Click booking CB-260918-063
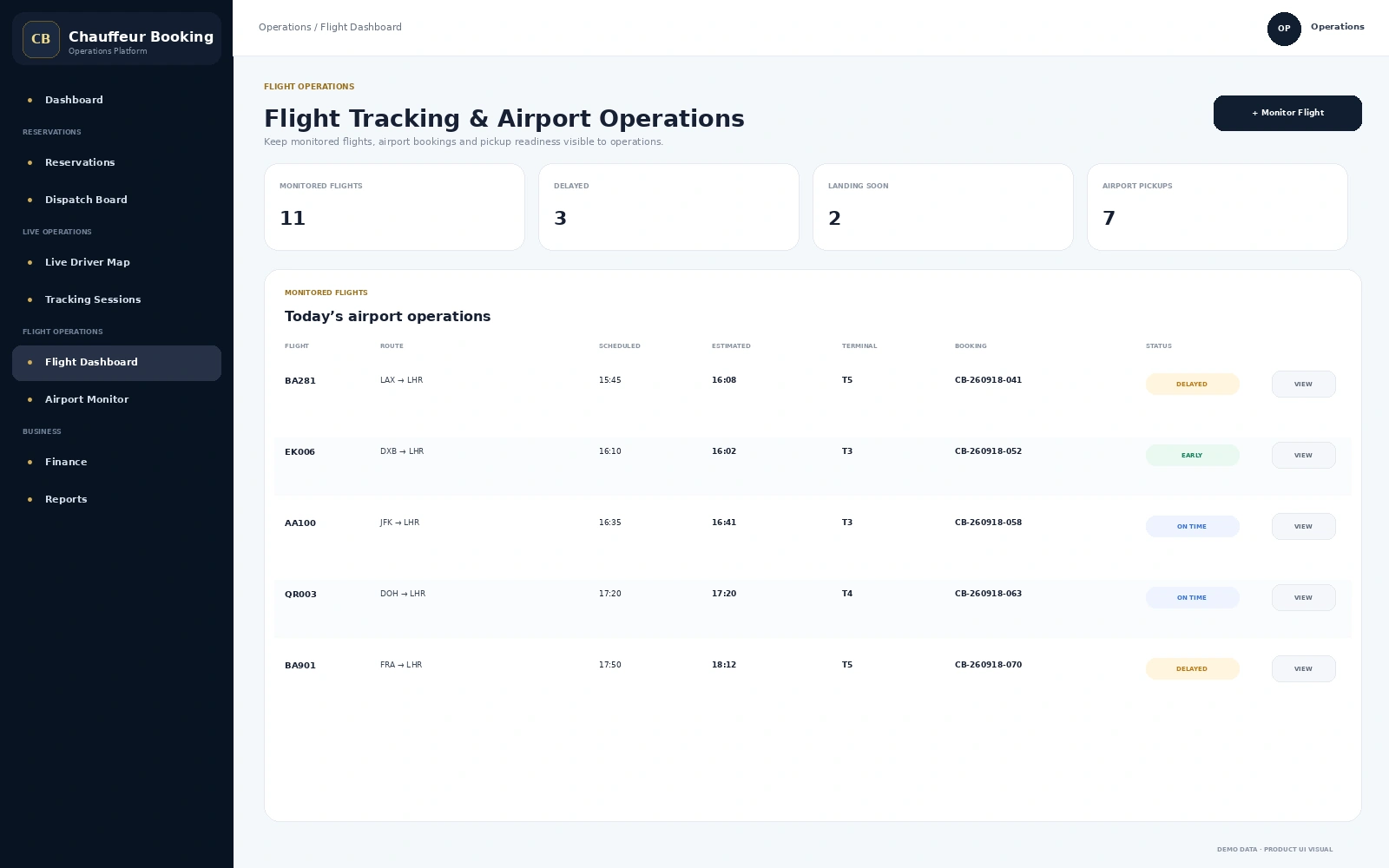 pos(988,594)
